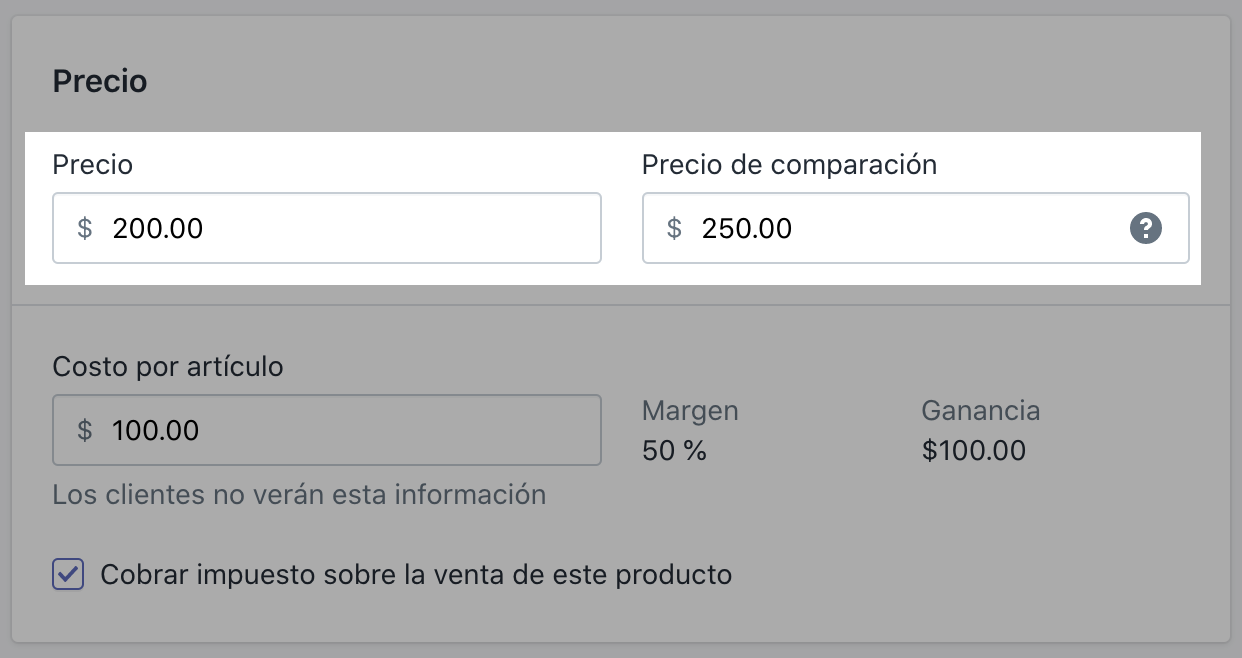The width and height of the screenshot is (1242, 658).
Task: Click the $100.00 profit value
Action: point(973,451)
